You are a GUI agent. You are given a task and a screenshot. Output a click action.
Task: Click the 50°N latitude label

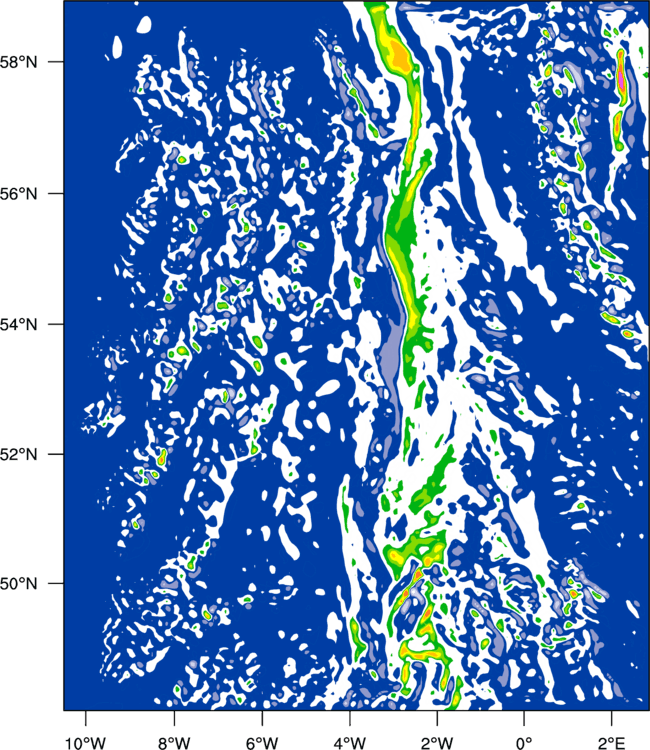(19, 584)
